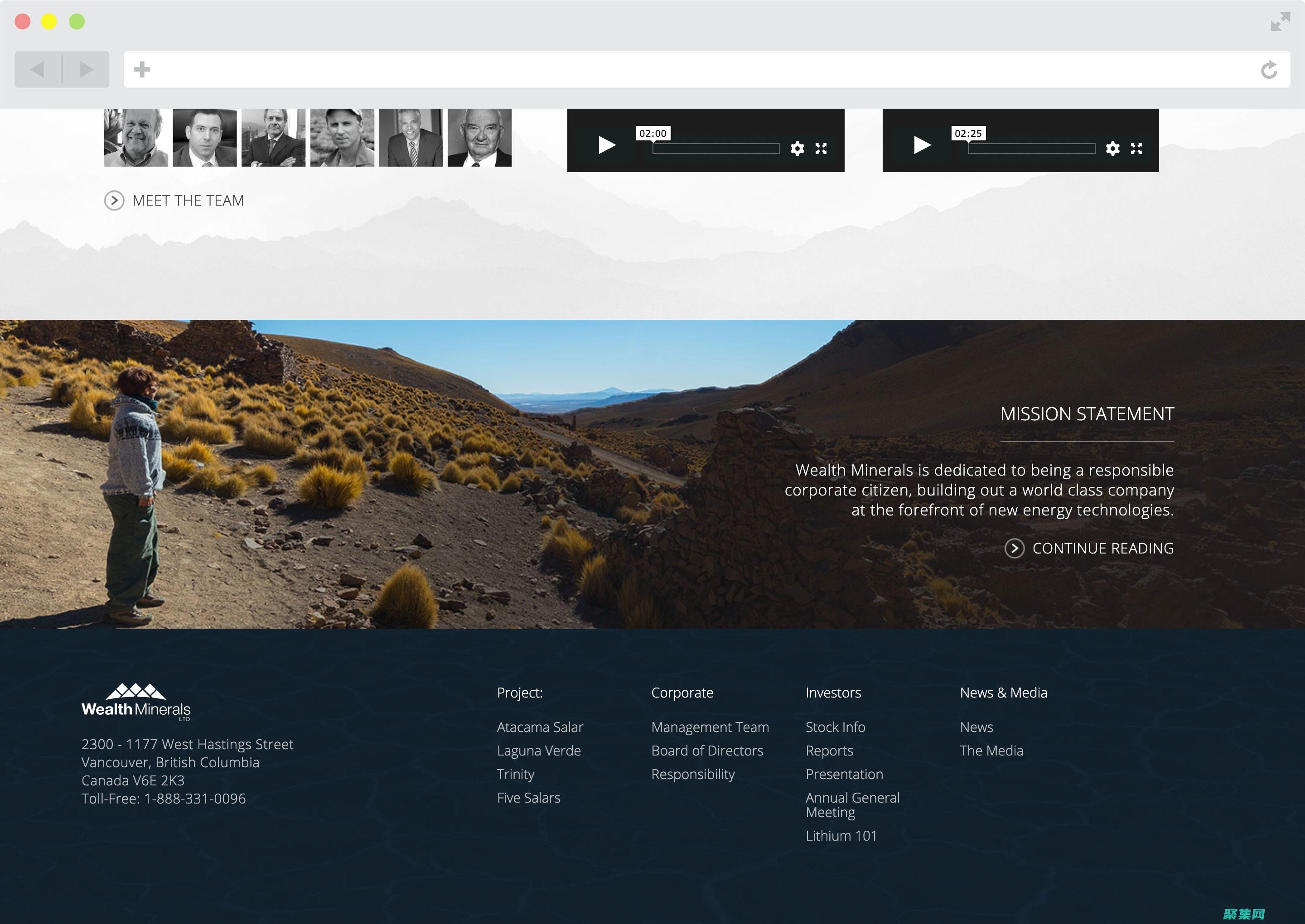
Task: Play the 02:25 video
Action: pyautogui.click(x=921, y=145)
